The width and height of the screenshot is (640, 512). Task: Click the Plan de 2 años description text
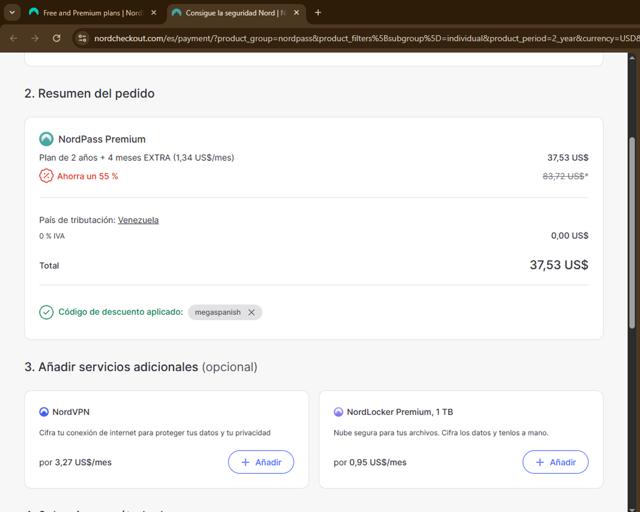click(137, 158)
